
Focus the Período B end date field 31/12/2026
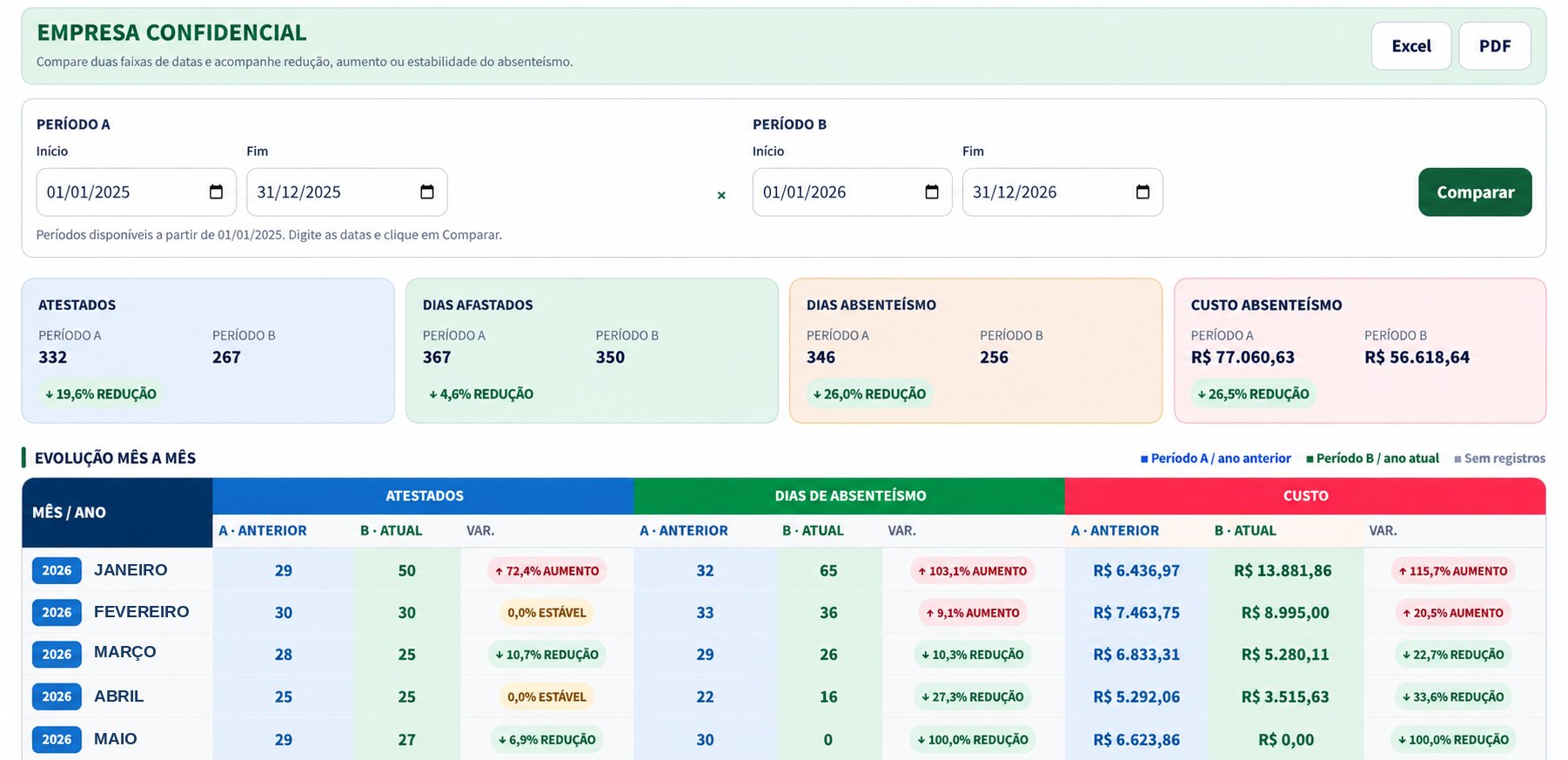click(x=1062, y=192)
